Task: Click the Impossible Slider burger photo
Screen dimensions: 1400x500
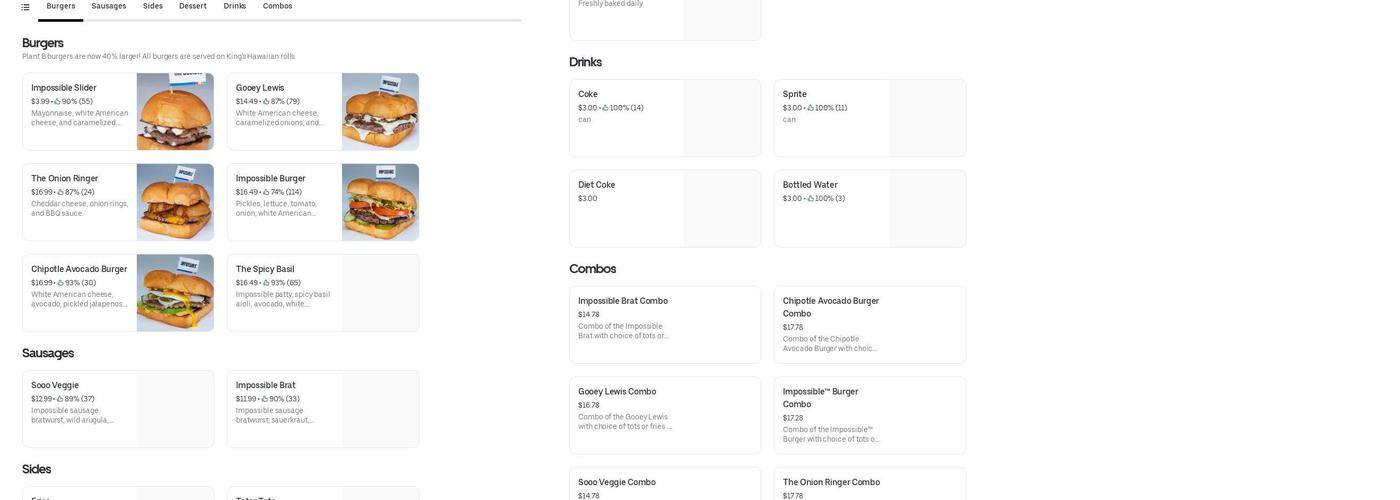Action: point(175,112)
